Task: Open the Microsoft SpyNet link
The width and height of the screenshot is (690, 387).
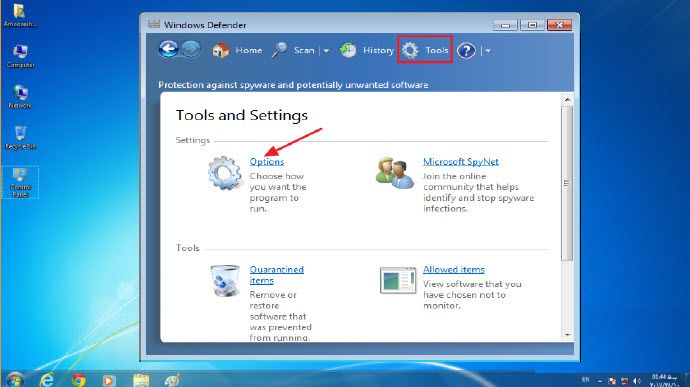Action: [461, 162]
